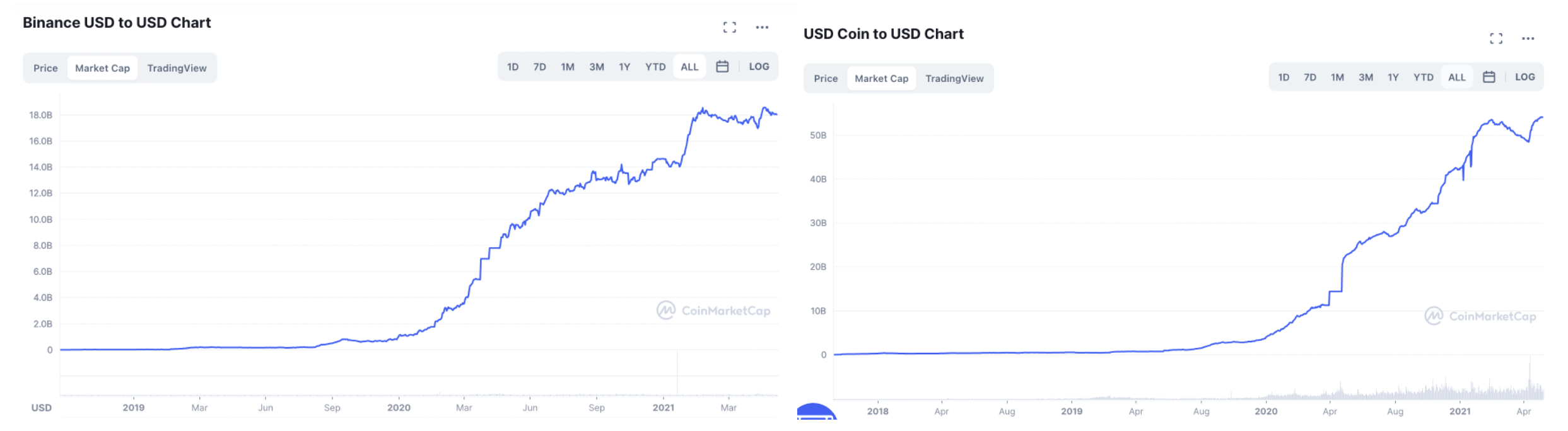
Task: Click the 2021 marker on Binance chart timeline
Action: (664, 408)
